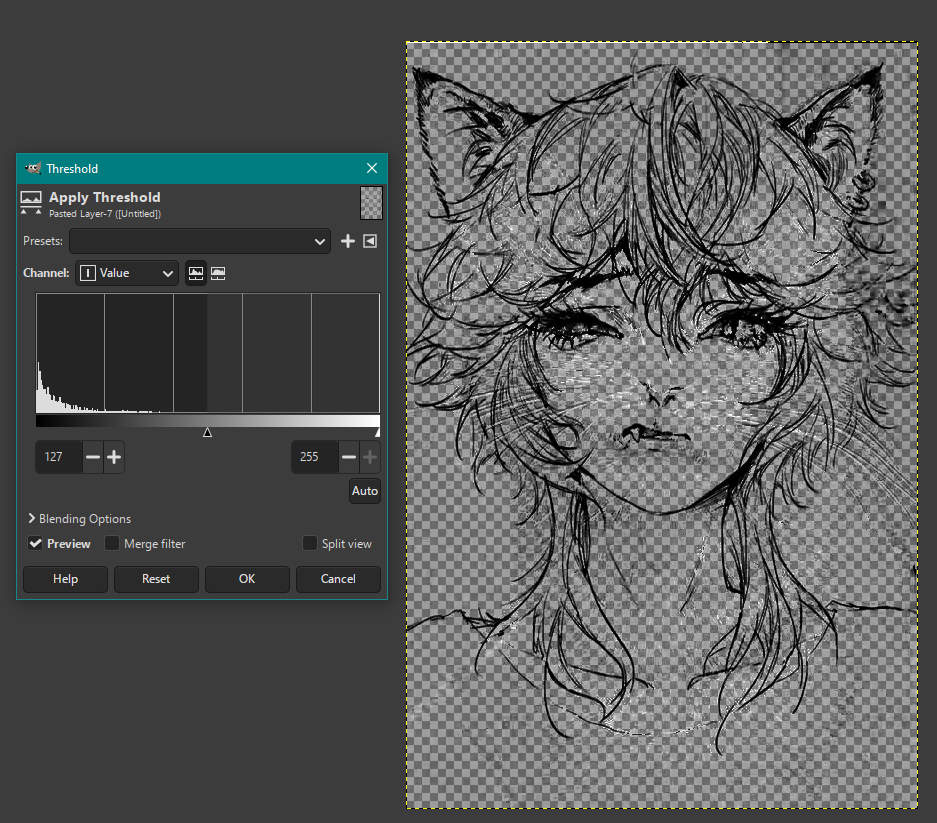Open the presets manage menu icon

pos(370,241)
